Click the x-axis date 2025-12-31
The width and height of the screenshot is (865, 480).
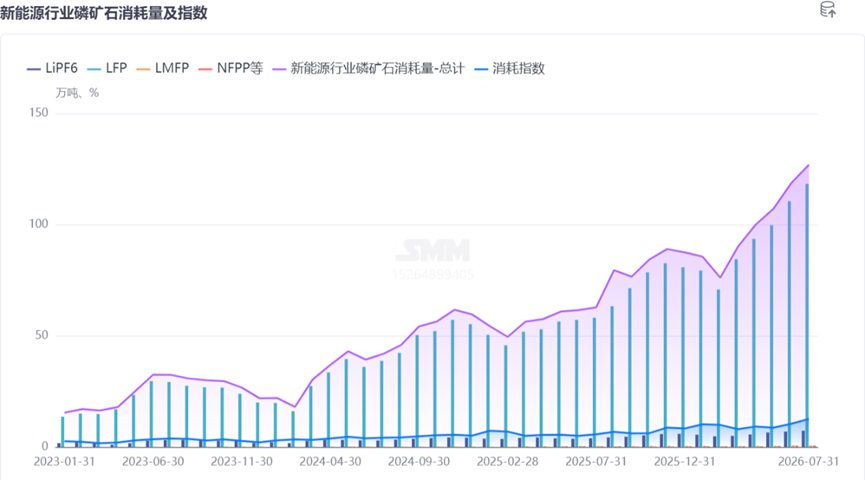click(x=685, y=461)
